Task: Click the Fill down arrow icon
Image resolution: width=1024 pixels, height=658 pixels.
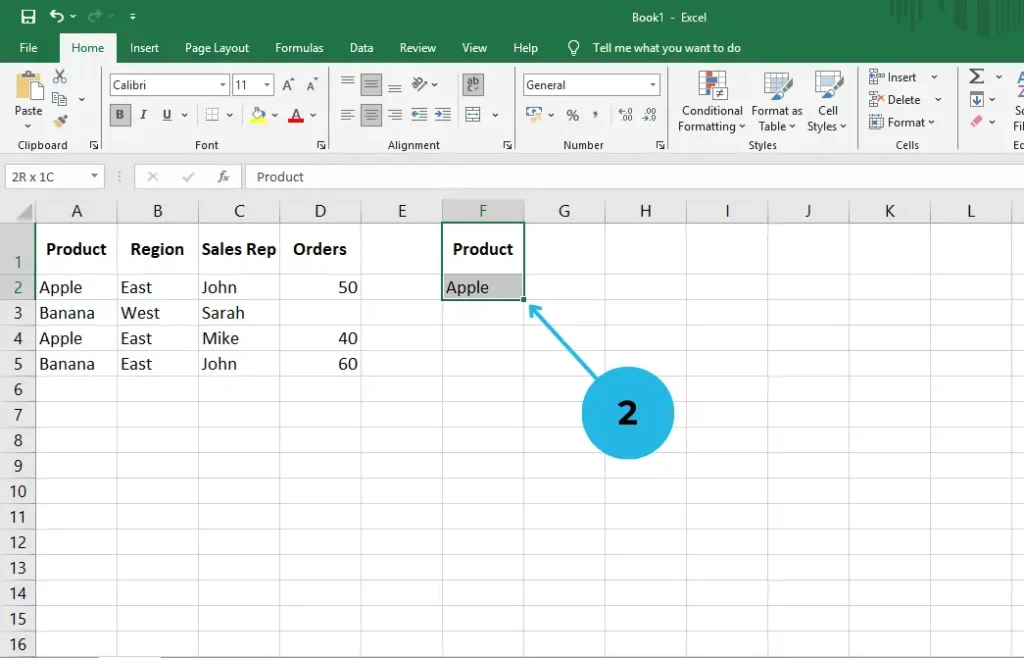Action: point(976,100)
